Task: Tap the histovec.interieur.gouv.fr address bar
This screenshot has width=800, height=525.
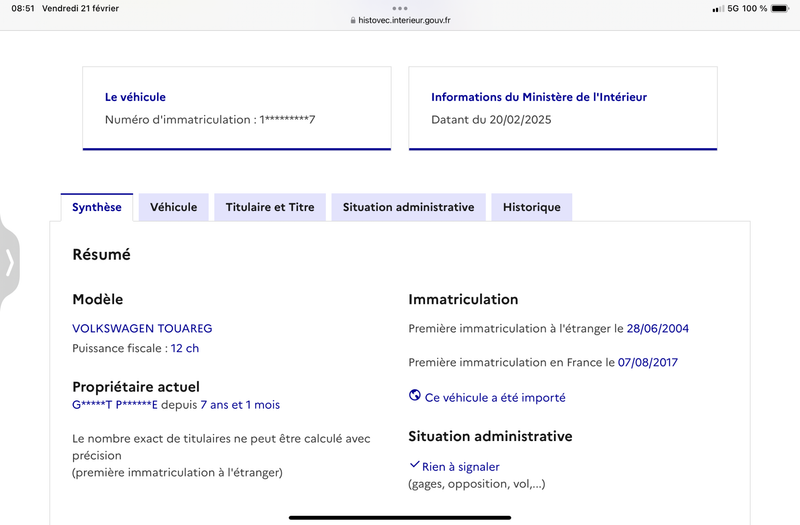Action: (x=400, y=20)
